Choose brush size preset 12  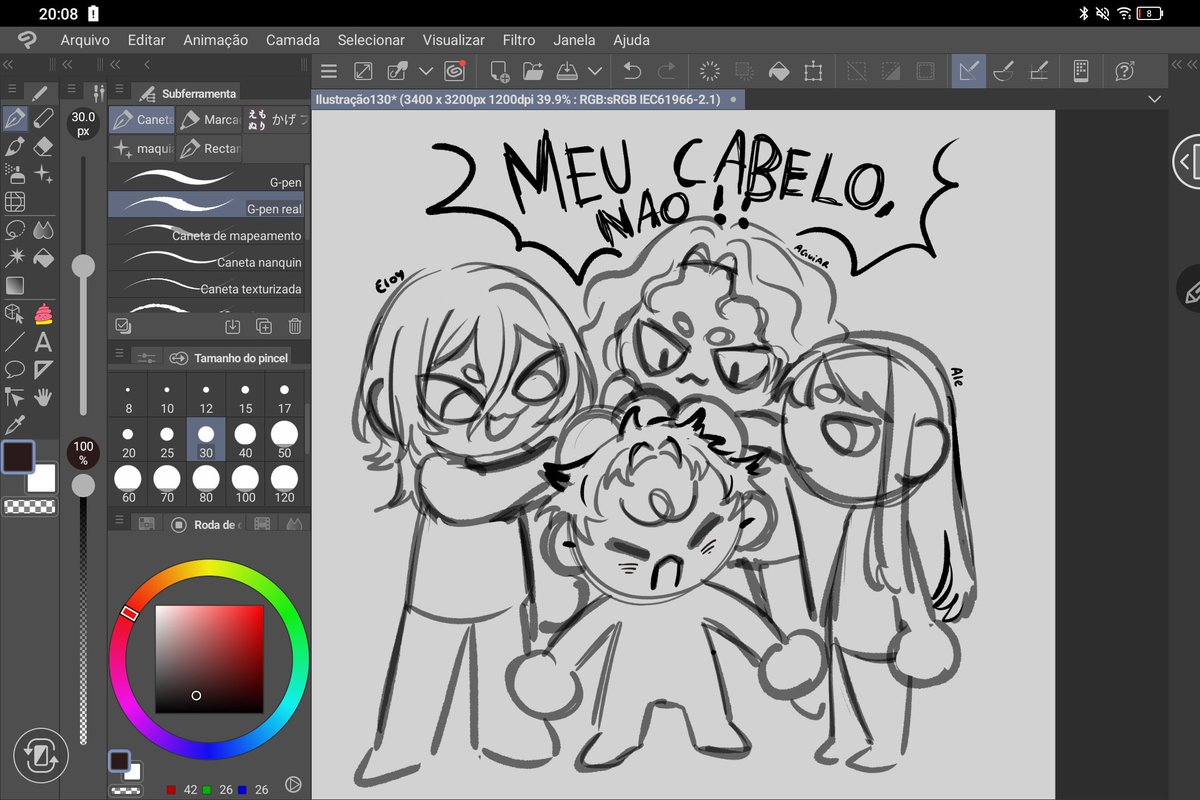click(x=206, y=394)
